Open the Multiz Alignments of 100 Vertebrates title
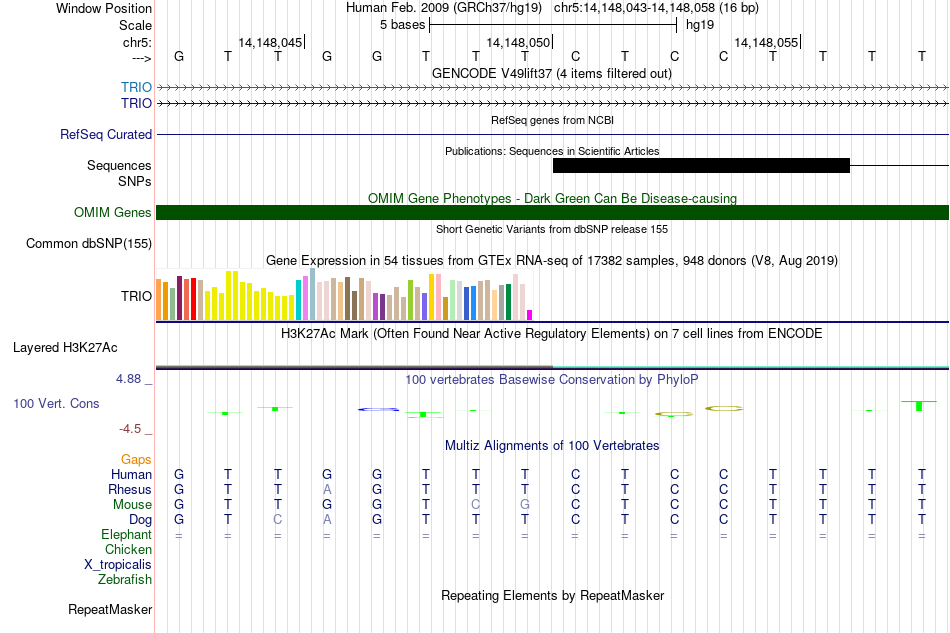The image size is (950, 633). tap(552, 446)
